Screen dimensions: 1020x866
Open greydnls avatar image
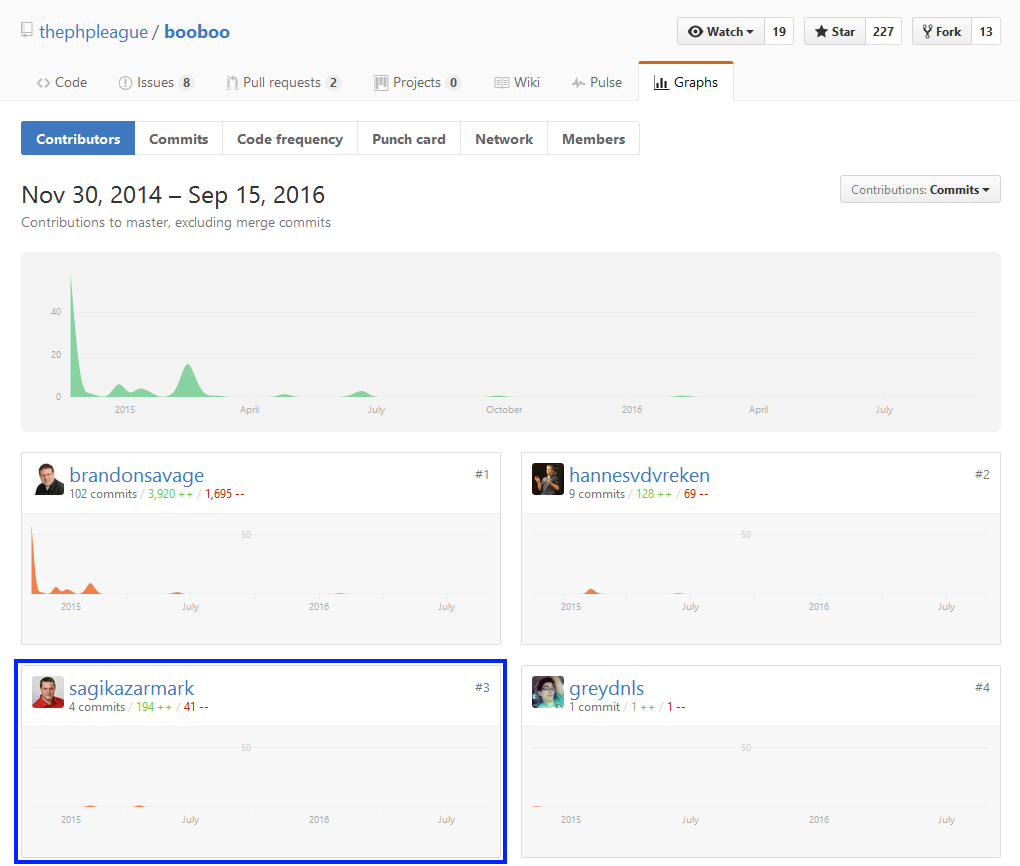click(x=548, y=692)
